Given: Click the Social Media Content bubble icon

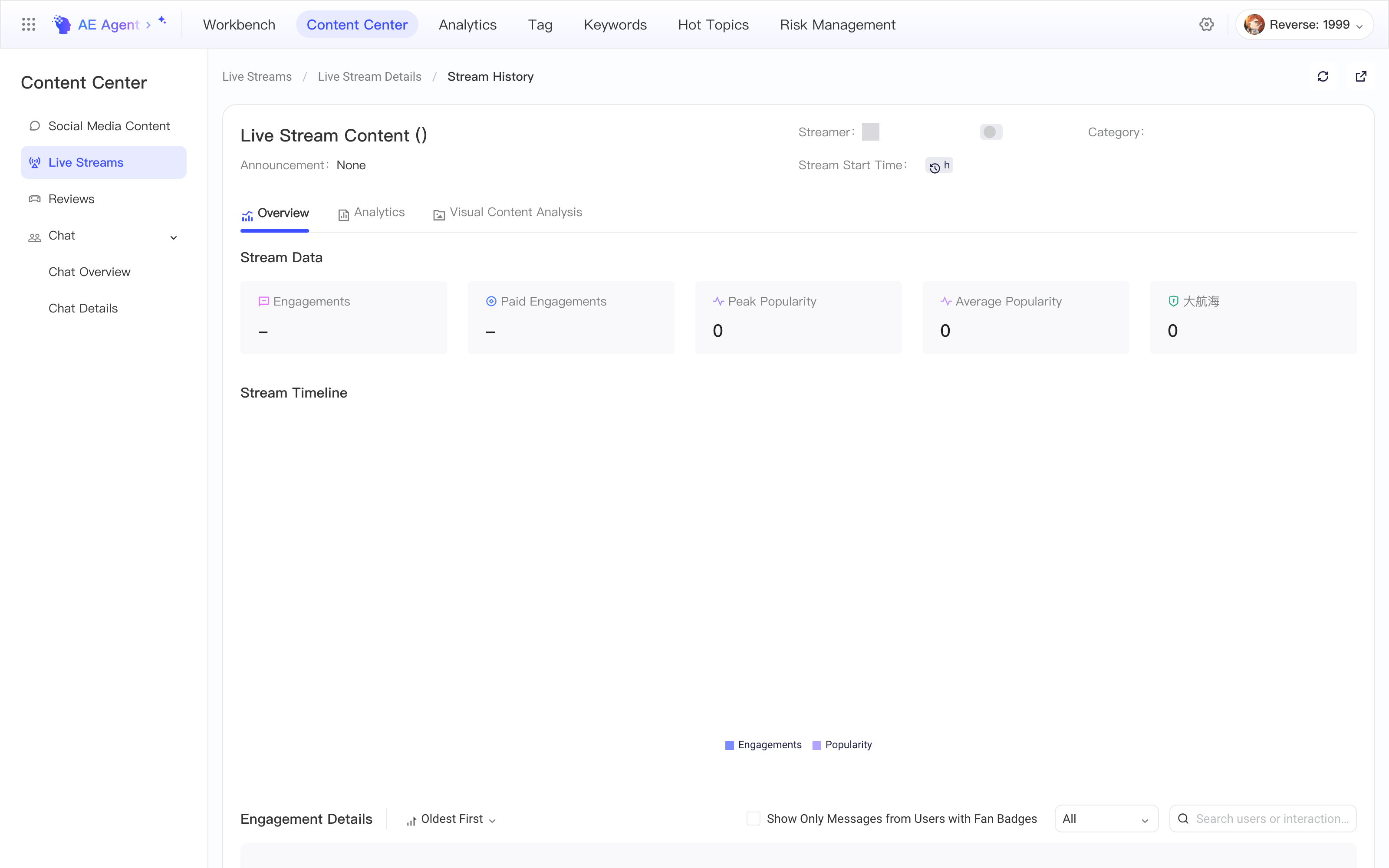Looking at the screenshot, I should tap(34, 126).
